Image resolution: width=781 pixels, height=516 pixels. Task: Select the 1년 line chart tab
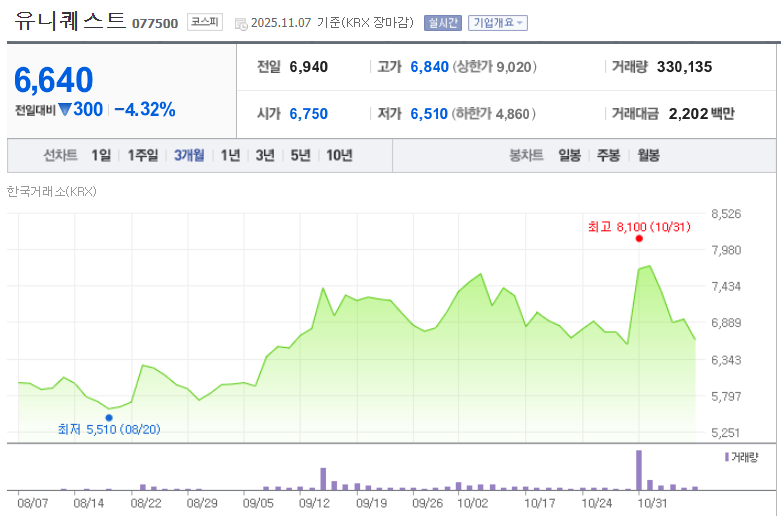point(231,155)
